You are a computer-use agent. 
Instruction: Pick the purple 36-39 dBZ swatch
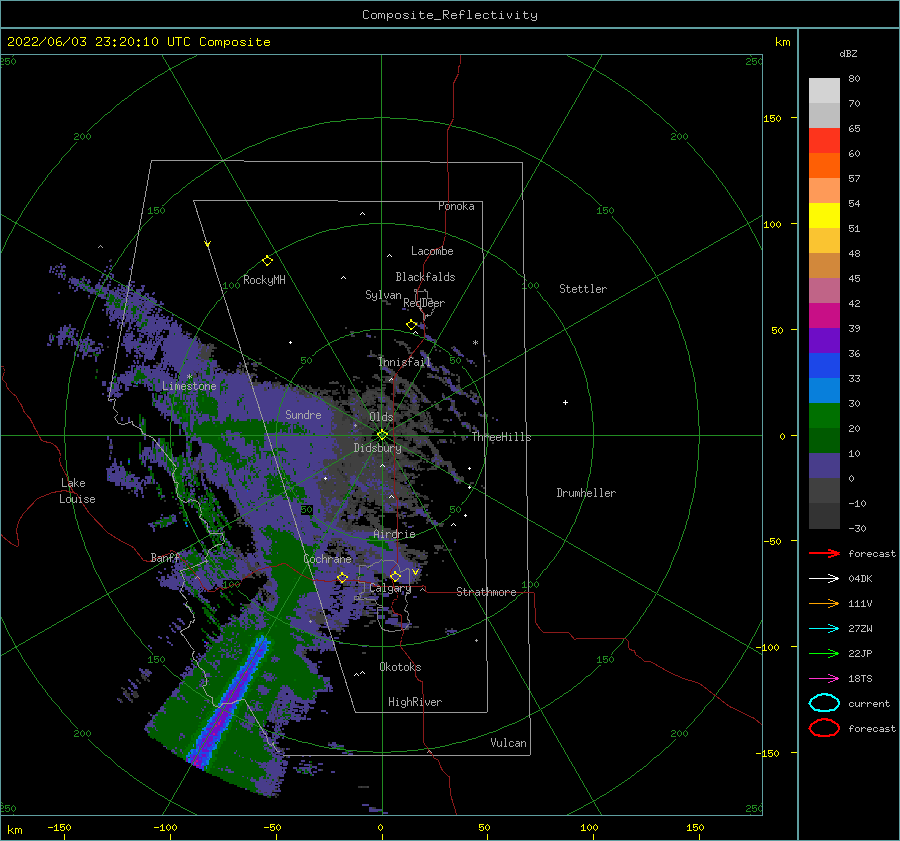coord(824,340)
